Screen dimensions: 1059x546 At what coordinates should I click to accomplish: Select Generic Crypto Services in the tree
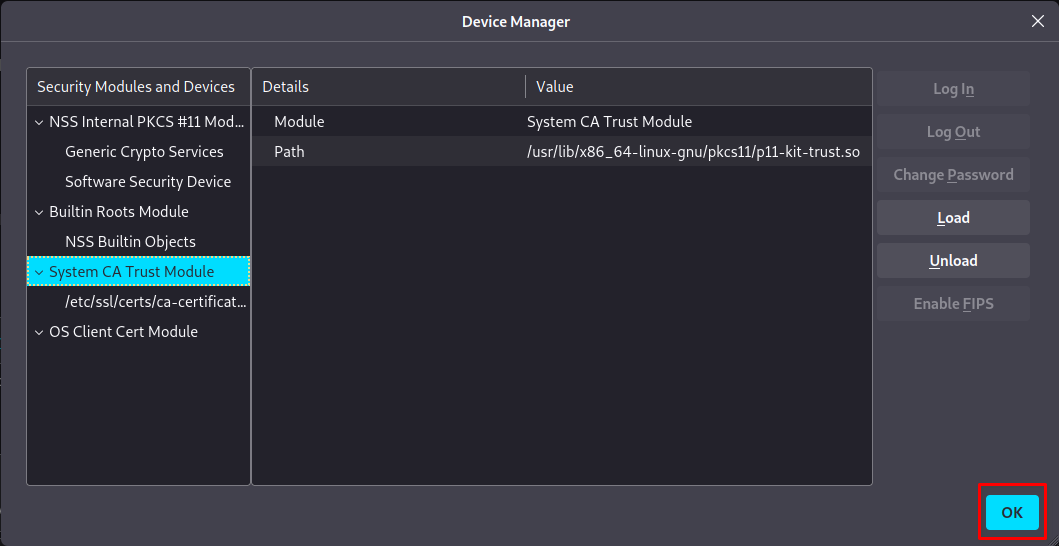144,152
